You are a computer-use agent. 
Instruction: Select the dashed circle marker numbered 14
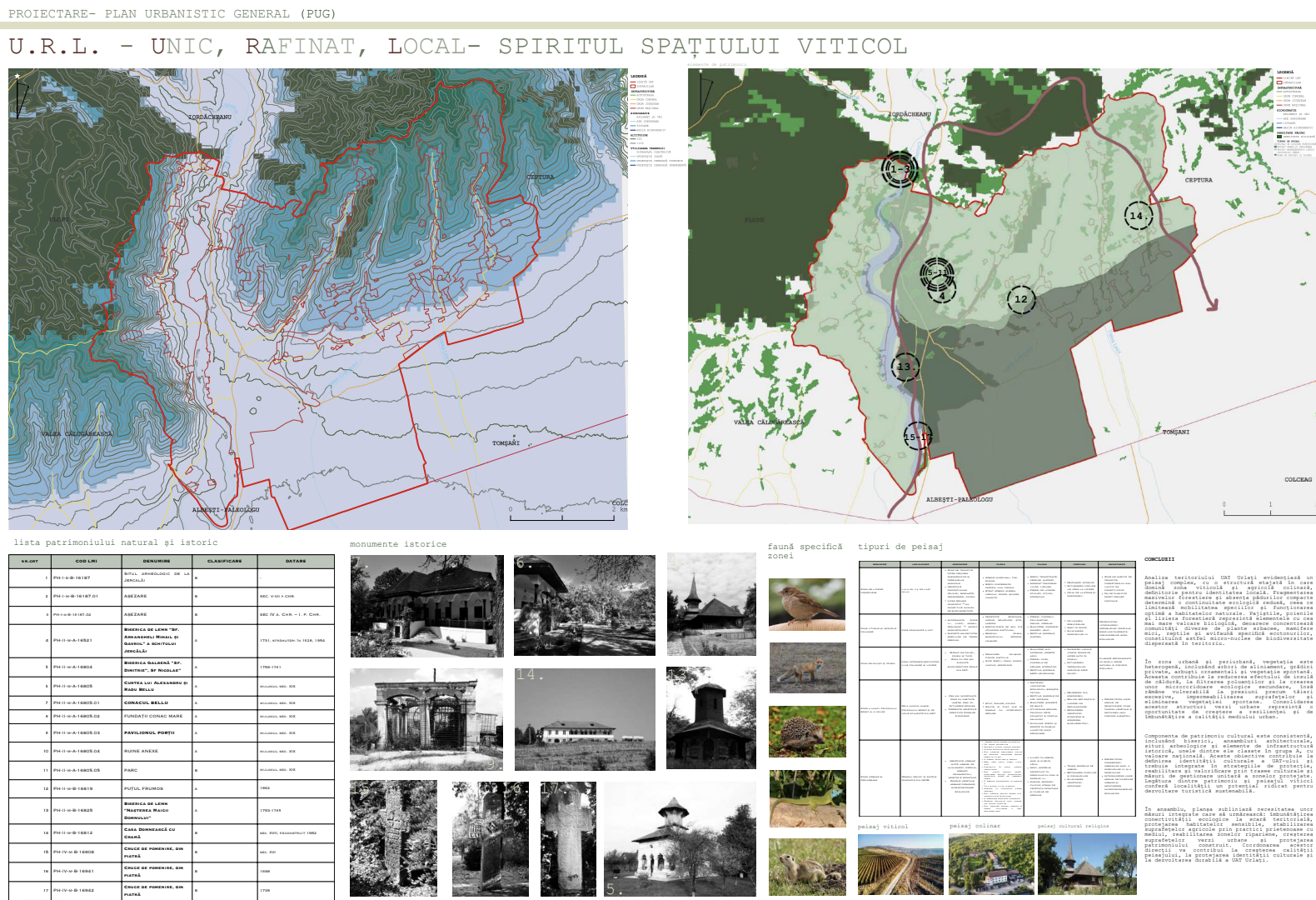tap(1138, 215)
